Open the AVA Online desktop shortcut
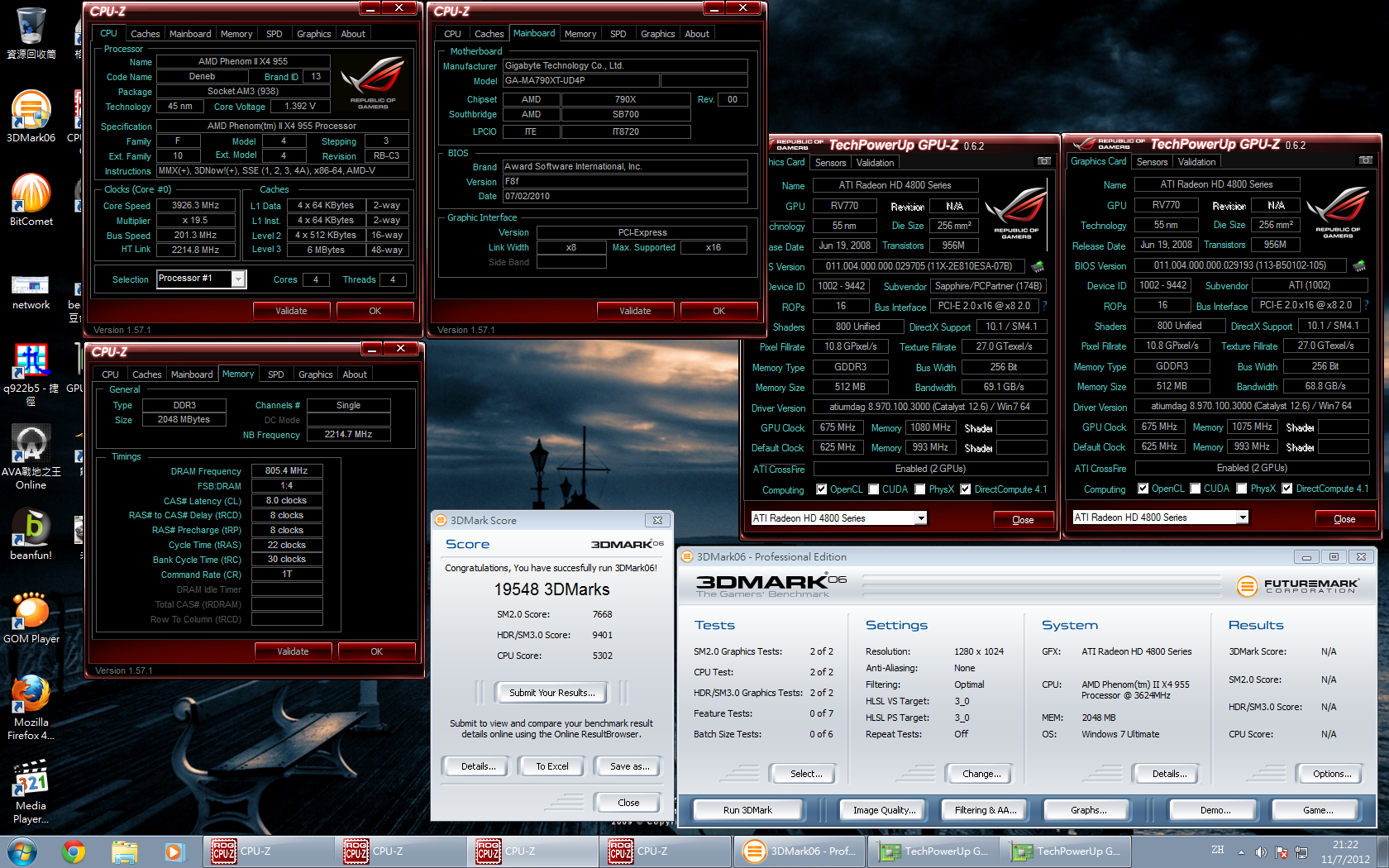 pos(31,456)
